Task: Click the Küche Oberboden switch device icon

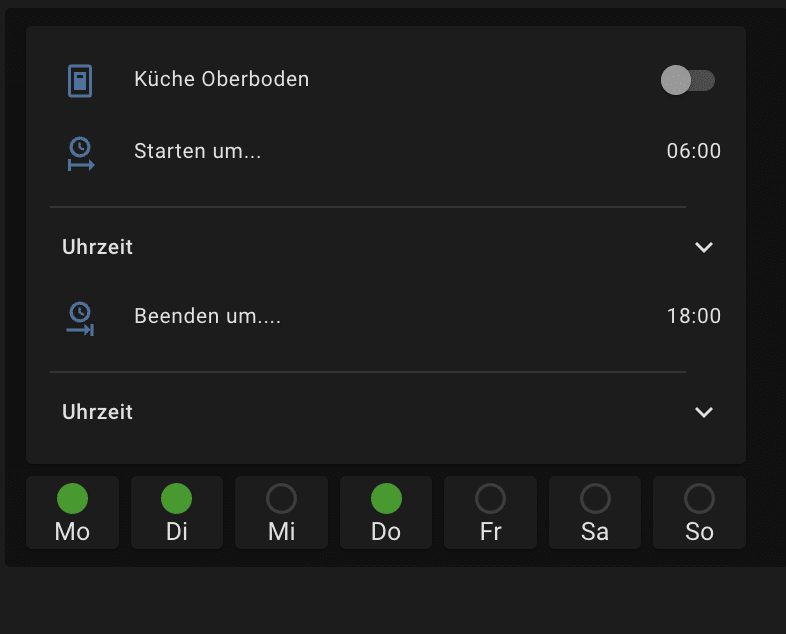Action: (x=80, y=80)
